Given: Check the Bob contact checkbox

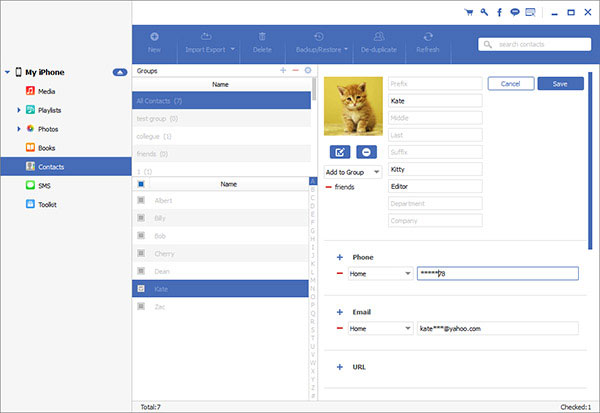Looking at the screenshot, I should (x=141, y=235).
